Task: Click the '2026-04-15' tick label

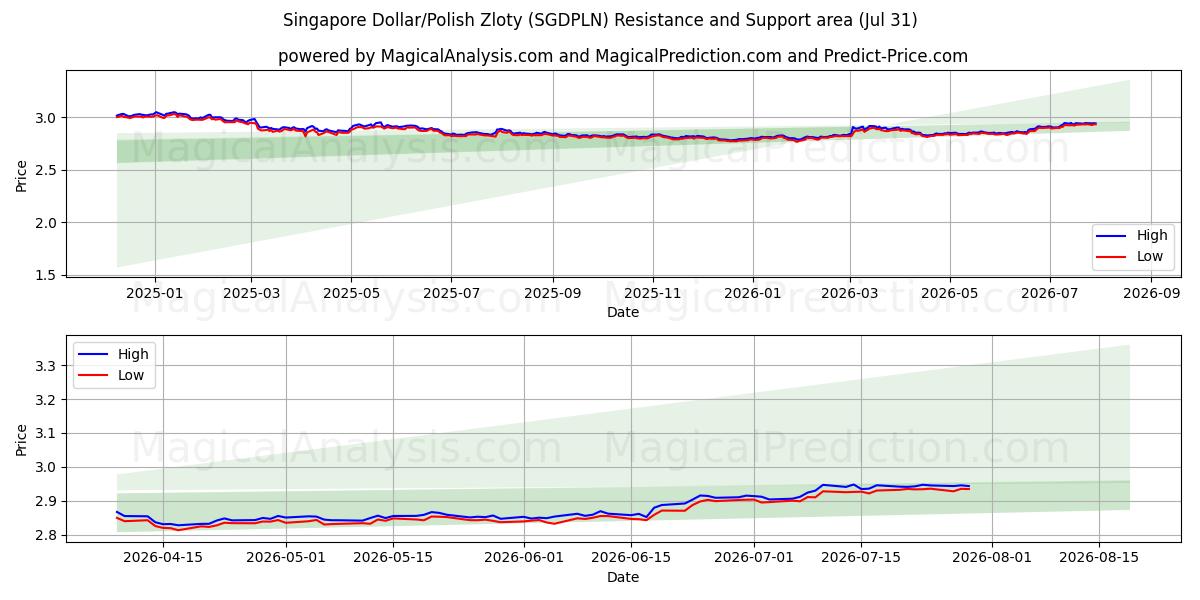Action: tap(163, 558)
